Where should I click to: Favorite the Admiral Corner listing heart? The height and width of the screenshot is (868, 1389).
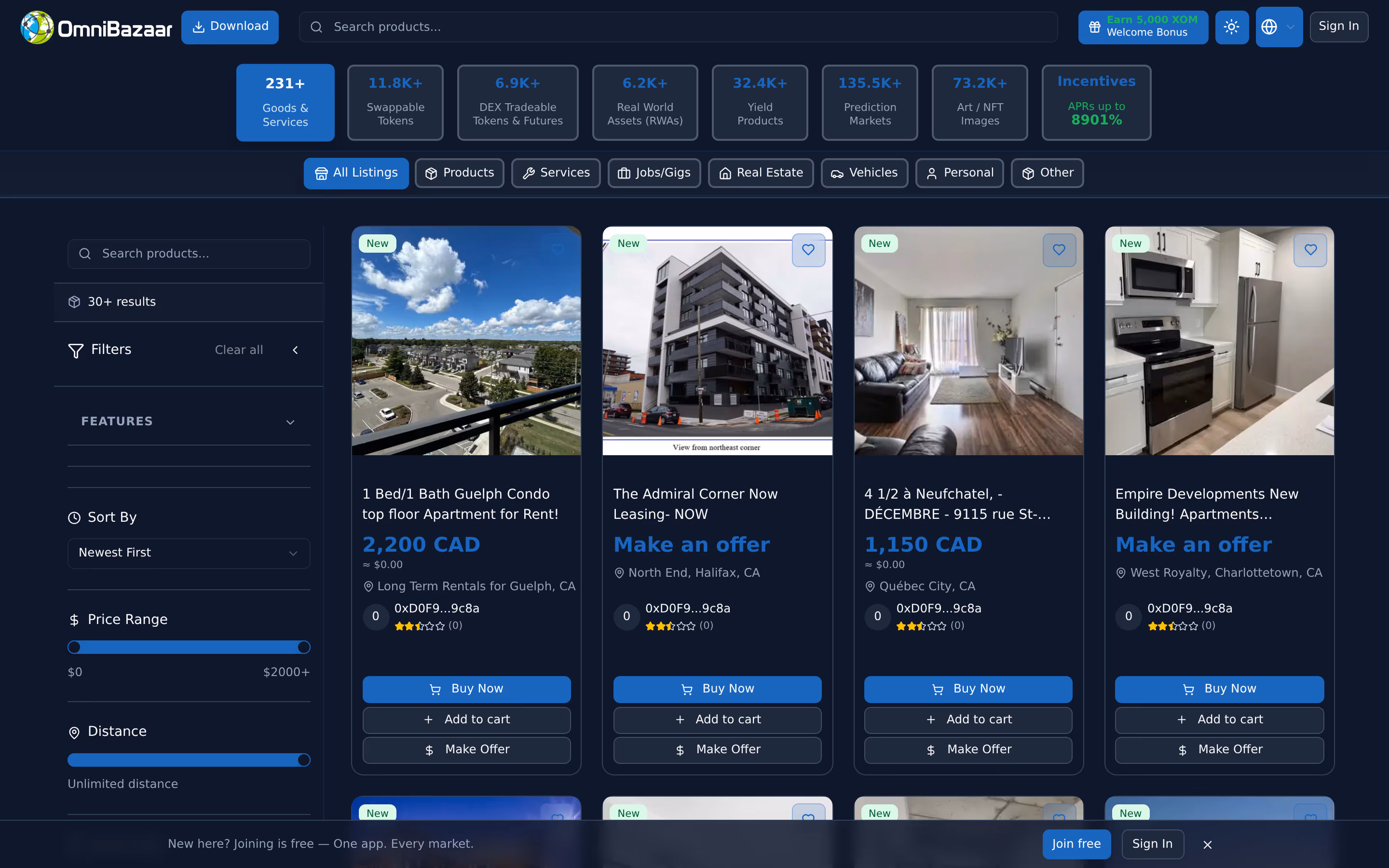(808, 250)
